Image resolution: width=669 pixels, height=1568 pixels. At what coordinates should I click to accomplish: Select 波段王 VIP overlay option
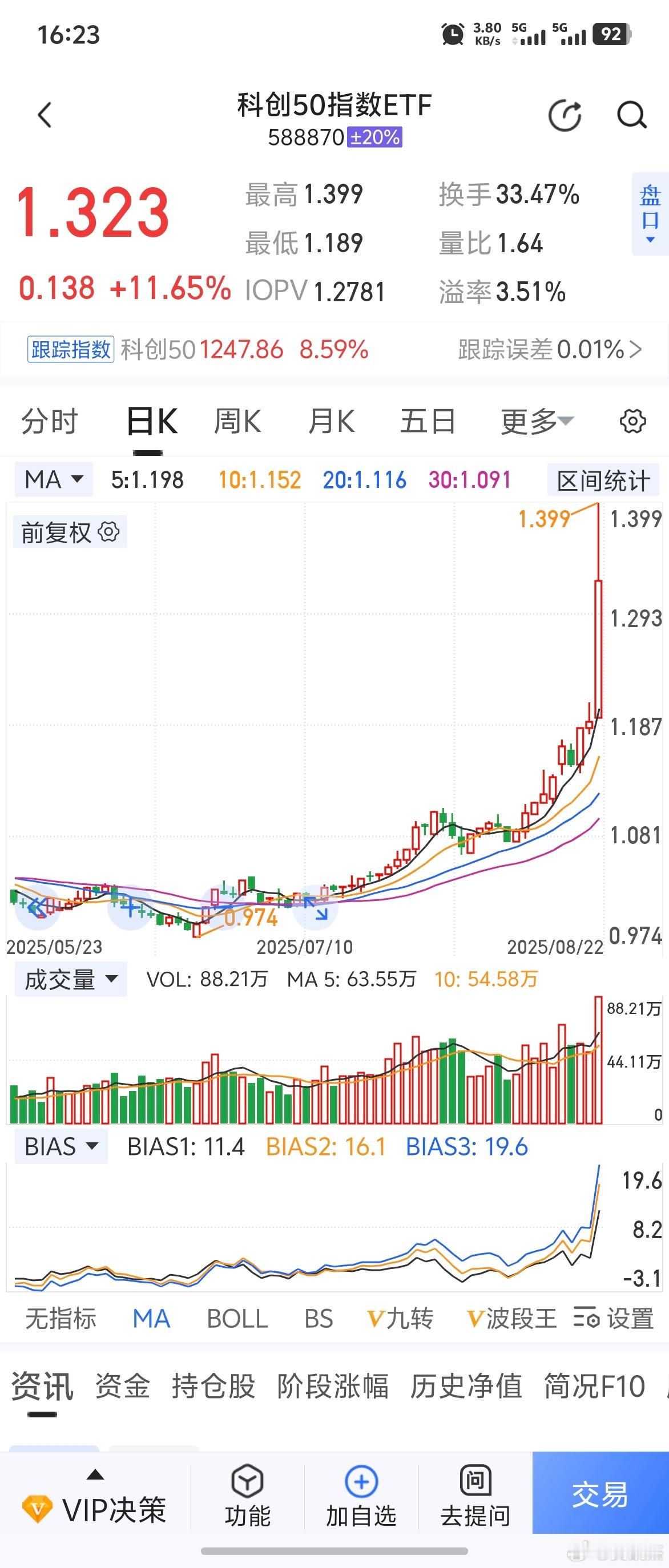click(x=511, y=1319)
